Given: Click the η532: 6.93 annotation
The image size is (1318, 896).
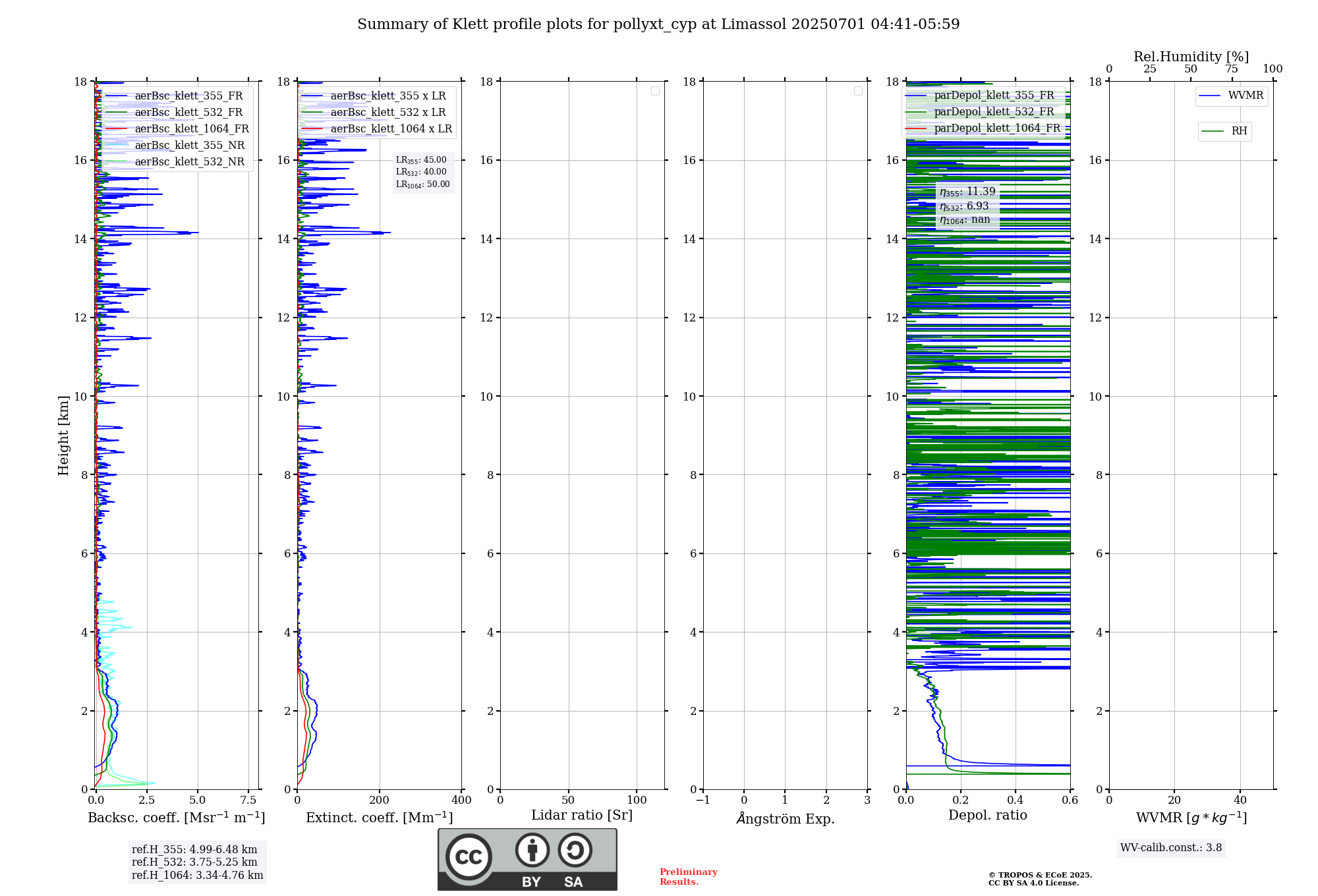Looking at the screenshot, I should [x=964, y=206].
